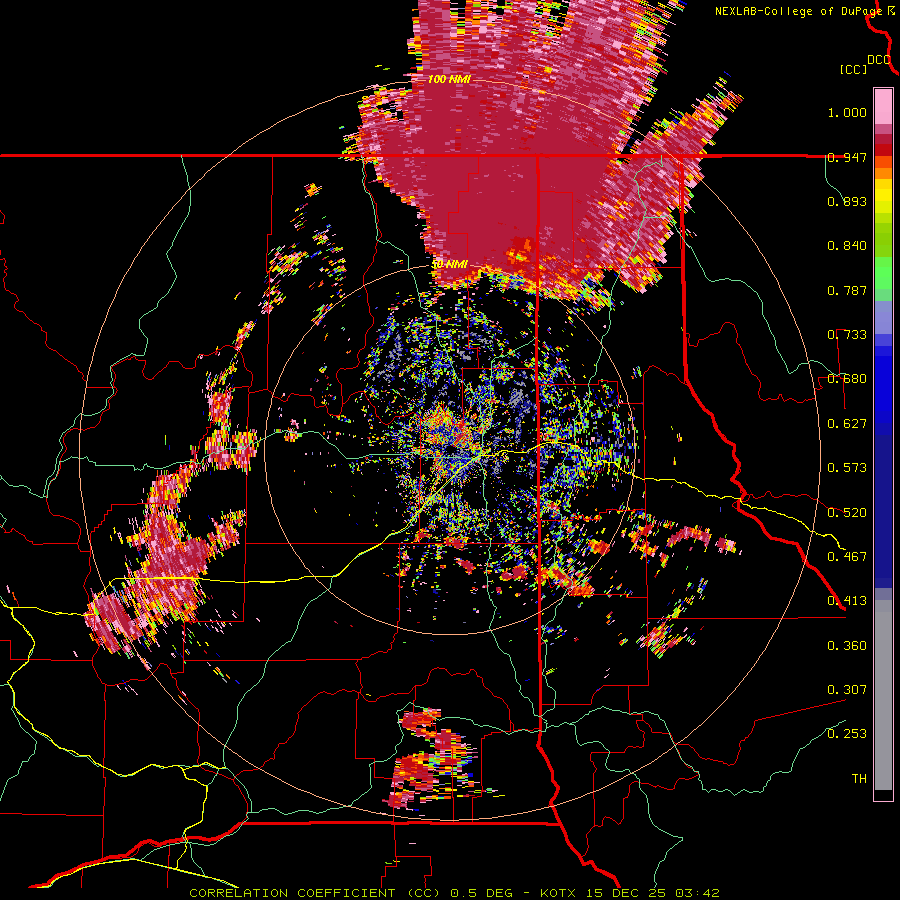Select the 0.947 legend value
The width and height of the screenshot is (900, 900).
pyautogui.click(x=847, y=157)
